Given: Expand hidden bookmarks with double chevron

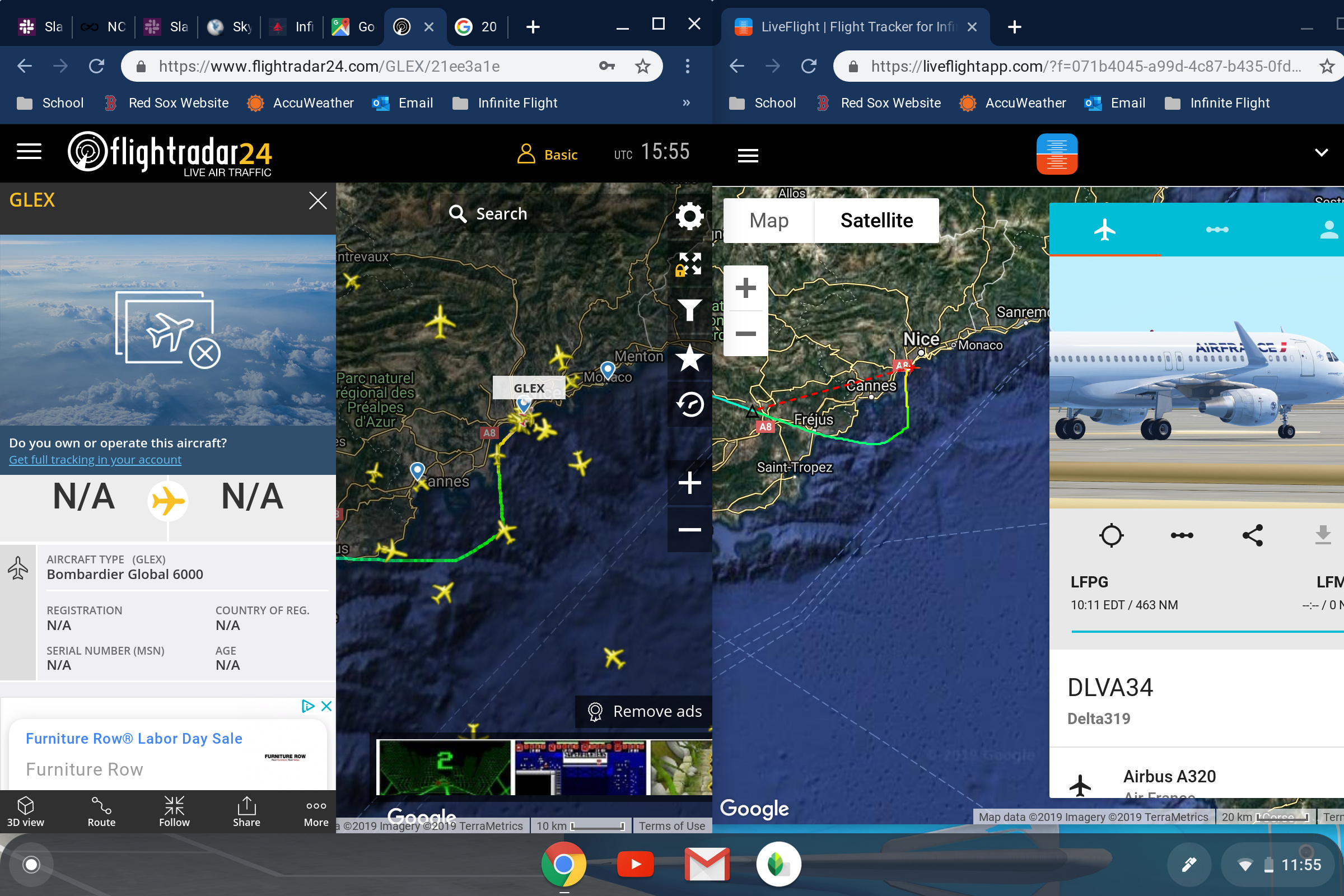Looking at the screenshot, I should (x=687, y=103).
